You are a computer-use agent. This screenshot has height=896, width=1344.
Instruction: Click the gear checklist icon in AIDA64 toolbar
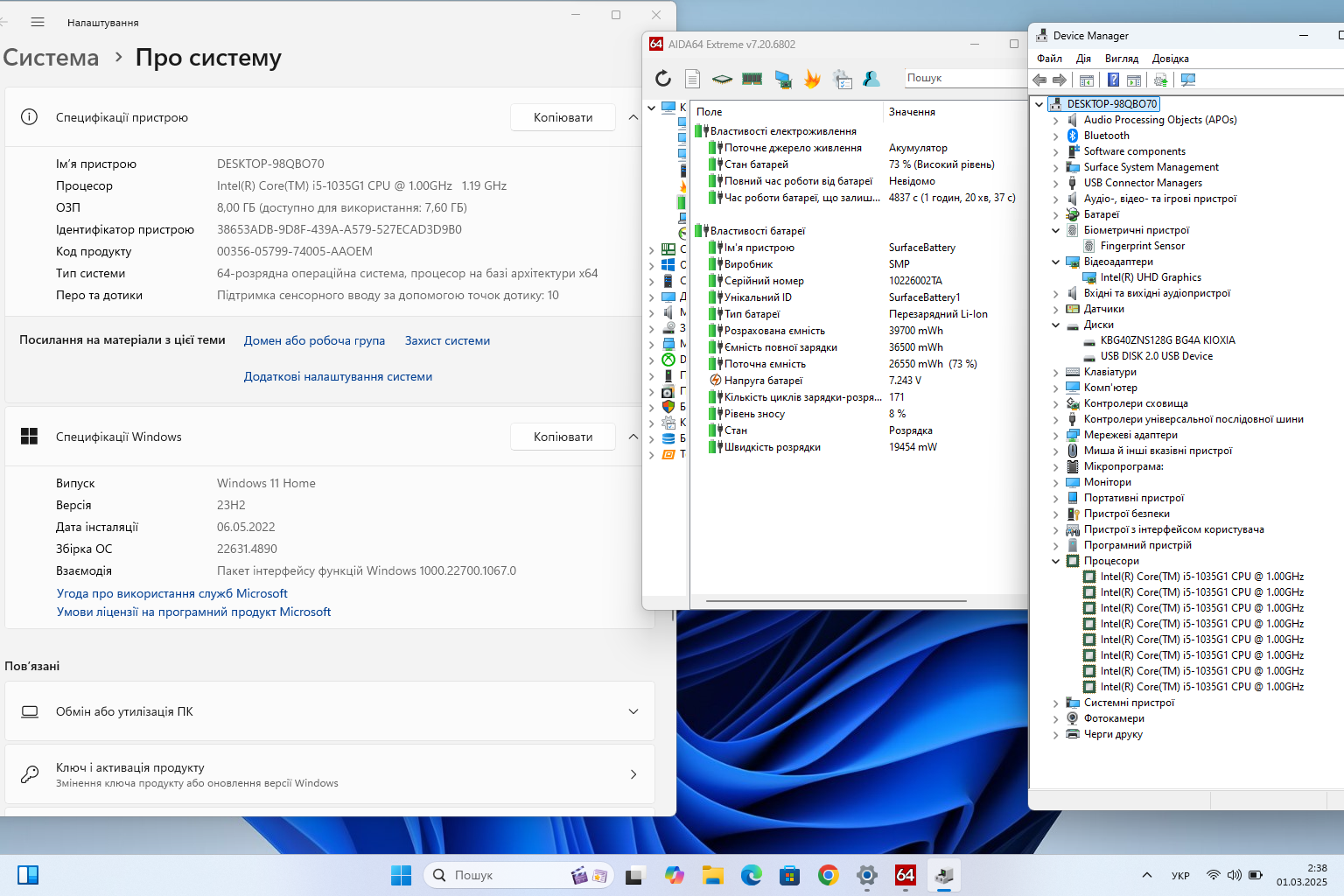coord(843,80)
